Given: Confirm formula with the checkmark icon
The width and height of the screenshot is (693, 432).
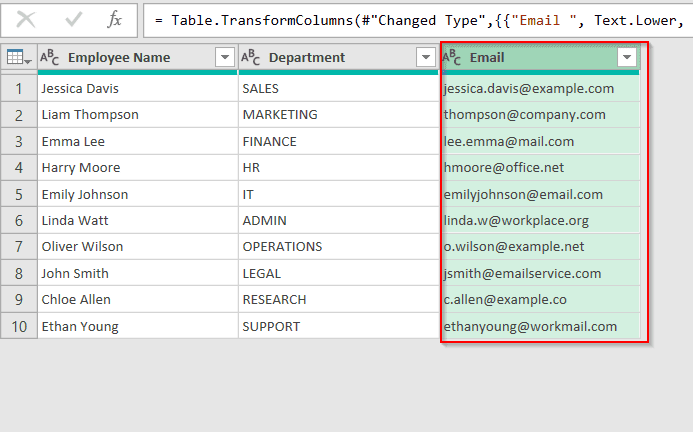Looking at the screenshot, I should (73, 20).
